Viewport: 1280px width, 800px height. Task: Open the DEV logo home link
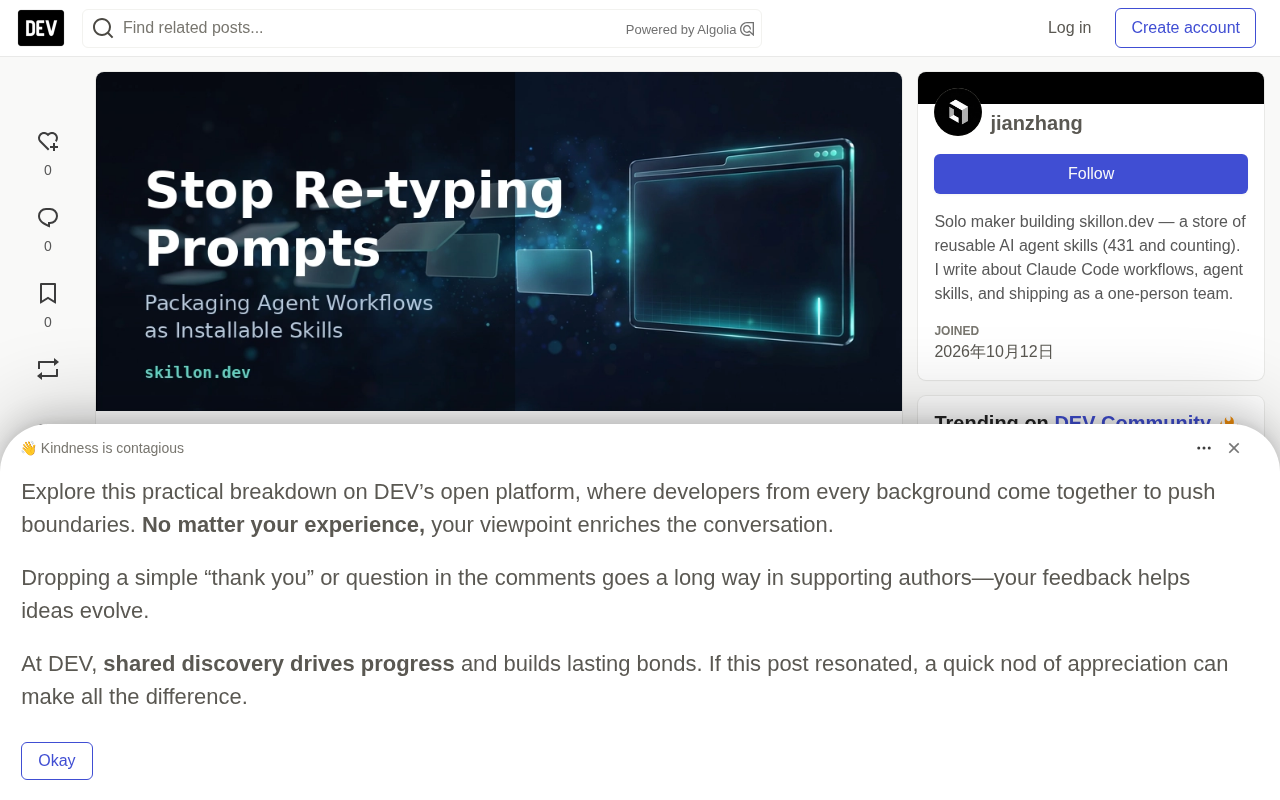pyautogui.click(x=41, y=28)
